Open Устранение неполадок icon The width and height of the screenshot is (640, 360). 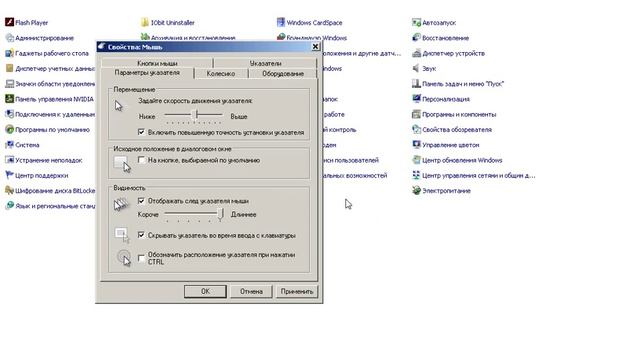click(x=9, y=160)
